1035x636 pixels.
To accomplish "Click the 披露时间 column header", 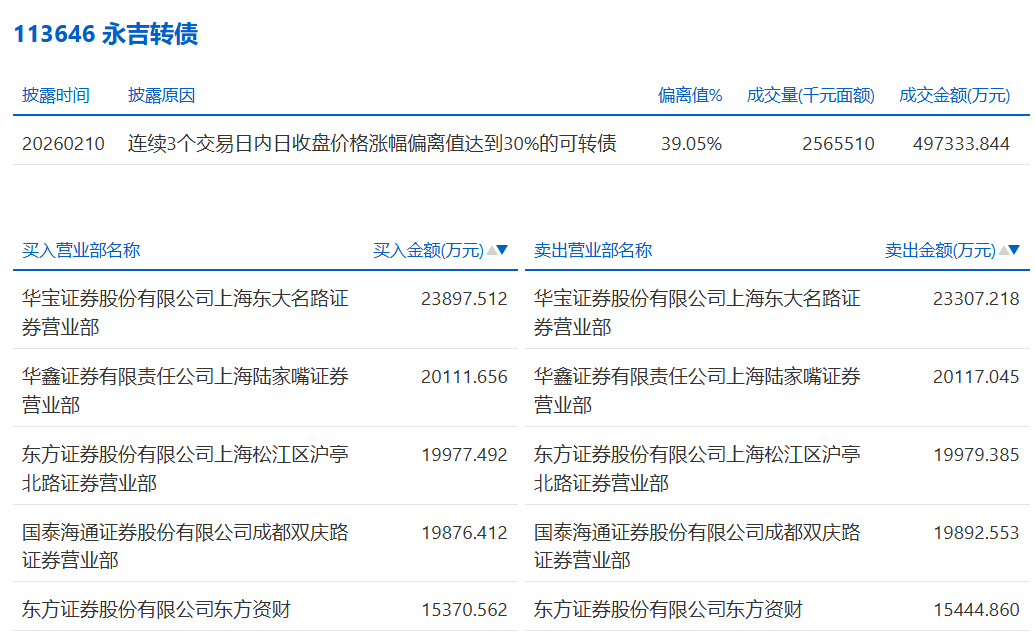I will [x=56, y=96].
